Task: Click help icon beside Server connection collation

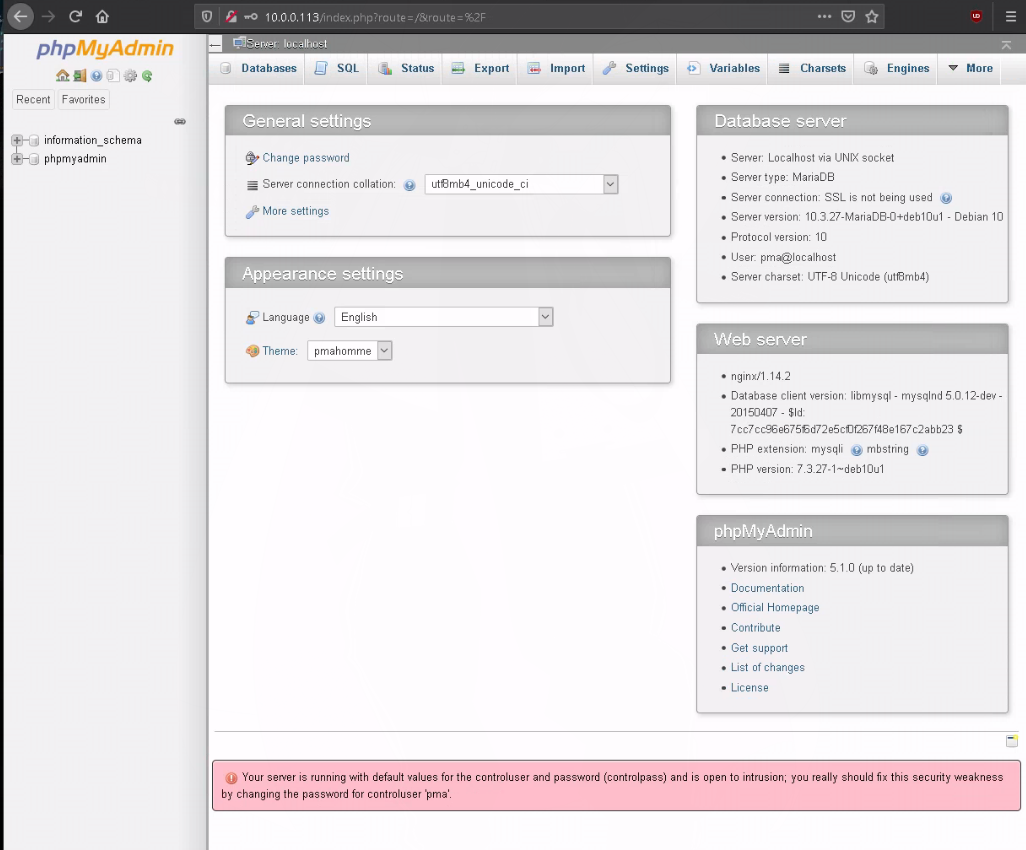Action: pyautogui.click(x=410, y=185)
